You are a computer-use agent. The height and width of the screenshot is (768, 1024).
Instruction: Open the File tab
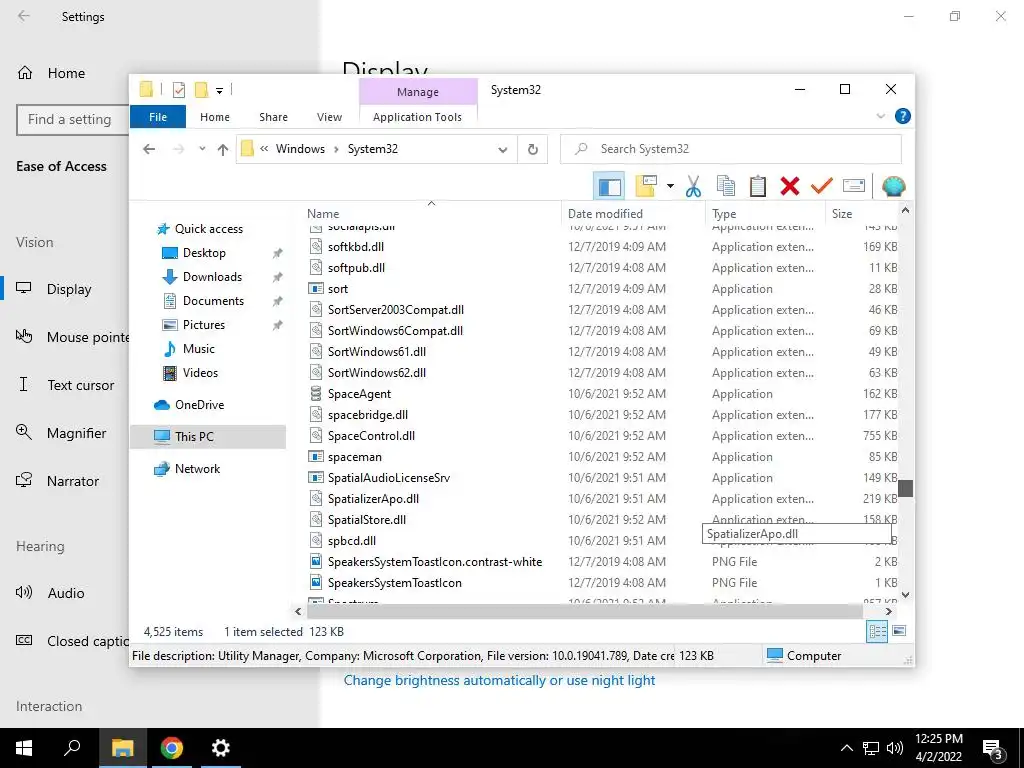point(158,117)
